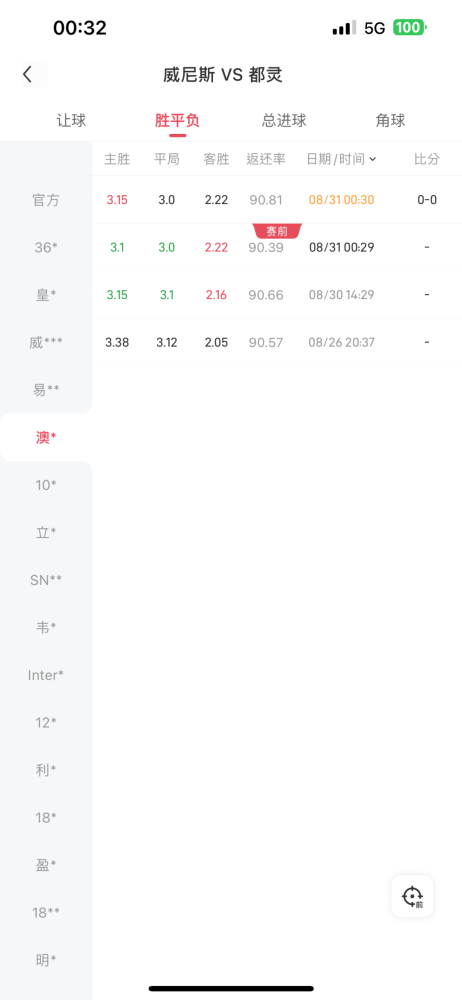Open the 角球 tab
Image resolution: width=462 pixels, height=1000 pixels.
[x=391, y=120]
